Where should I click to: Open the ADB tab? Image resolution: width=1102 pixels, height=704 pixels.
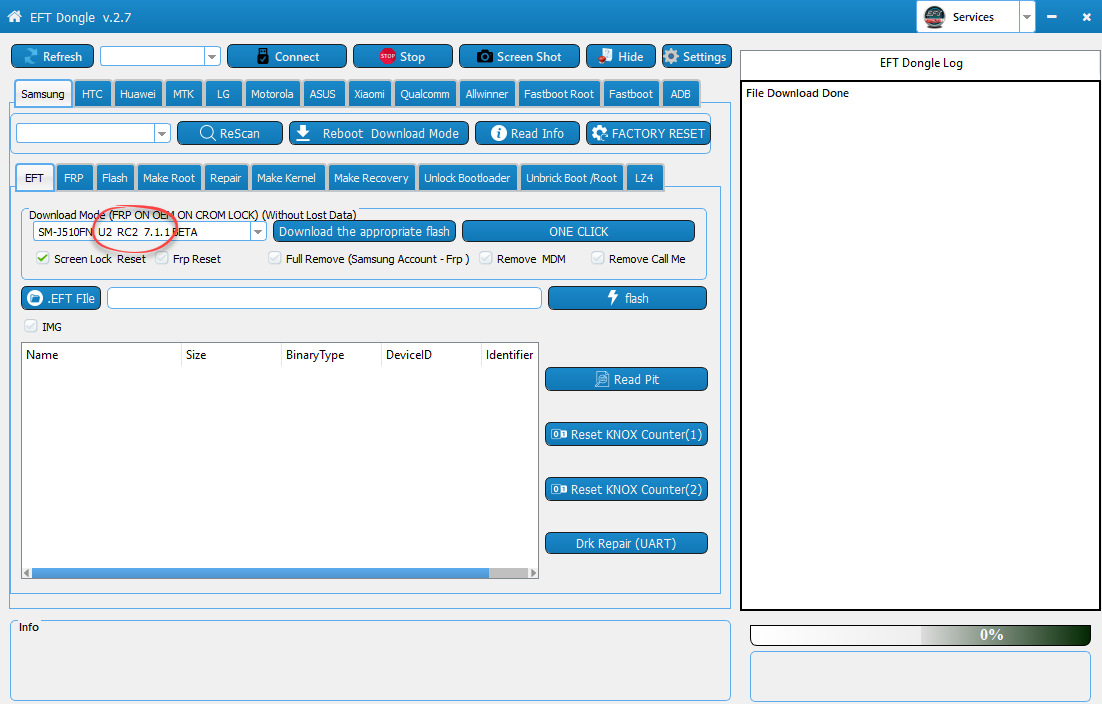point(680,93)
